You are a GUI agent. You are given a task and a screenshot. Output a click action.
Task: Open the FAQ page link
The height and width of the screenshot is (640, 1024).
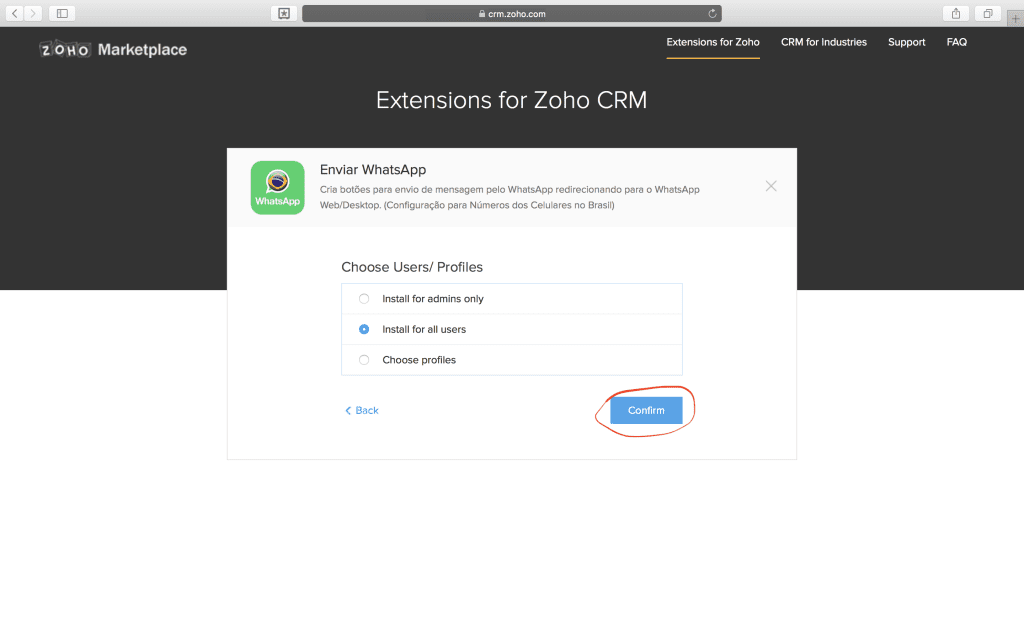point(957,42)
